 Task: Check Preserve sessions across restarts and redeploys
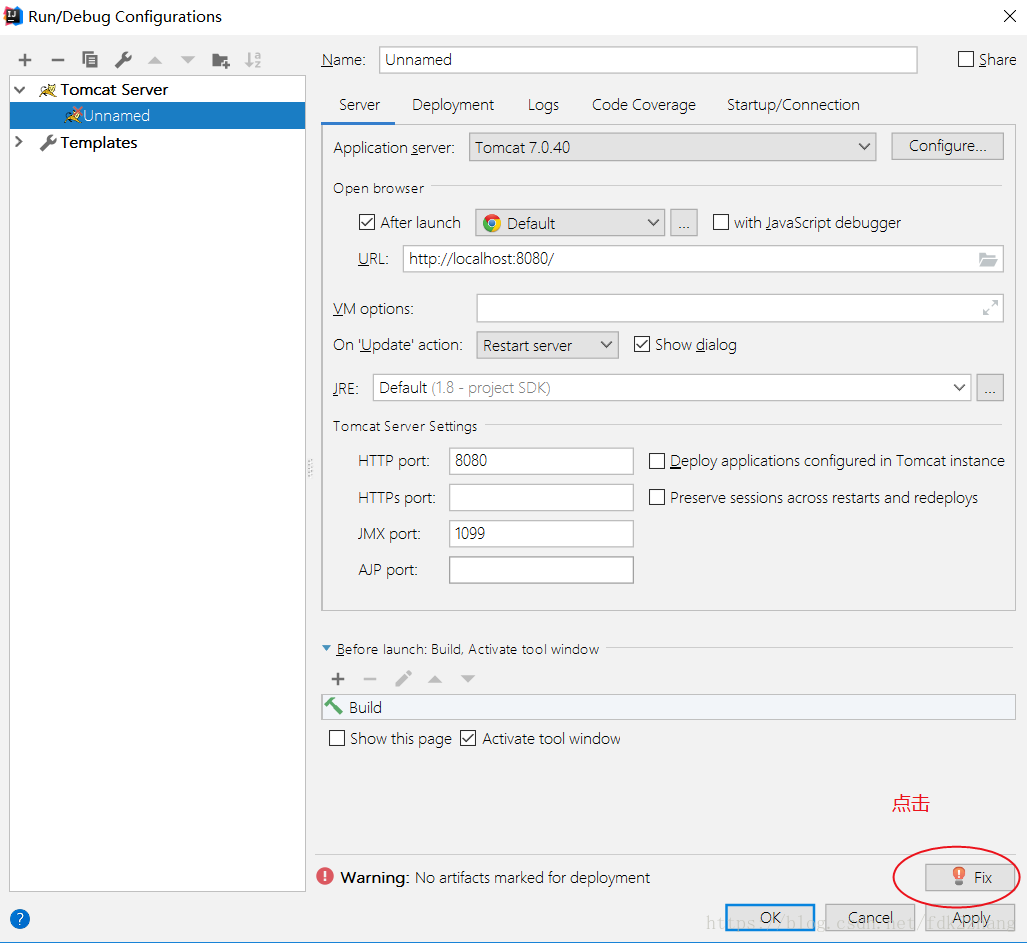(656, 498)
